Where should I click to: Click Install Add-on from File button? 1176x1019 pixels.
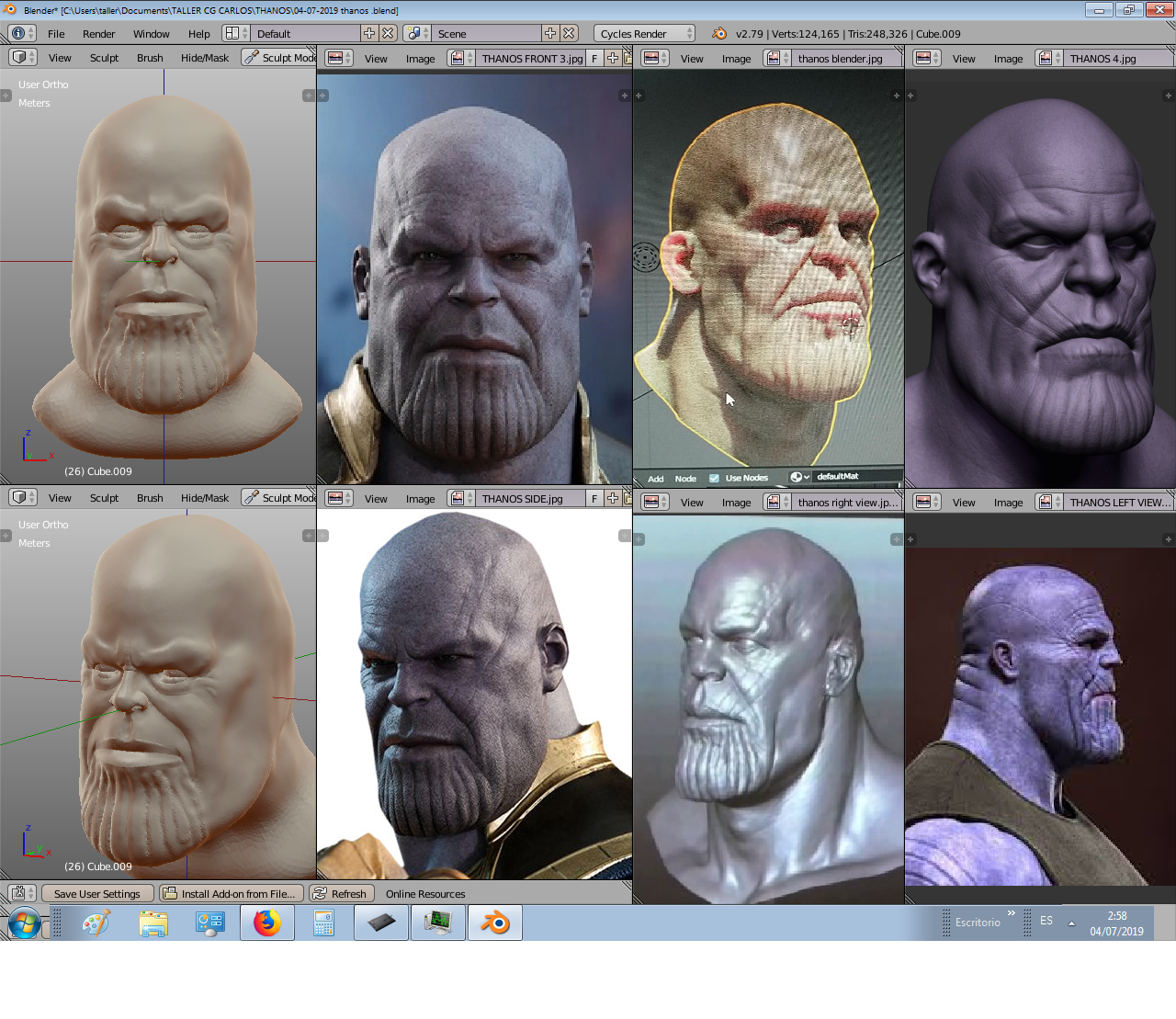(x=230, y=893)
